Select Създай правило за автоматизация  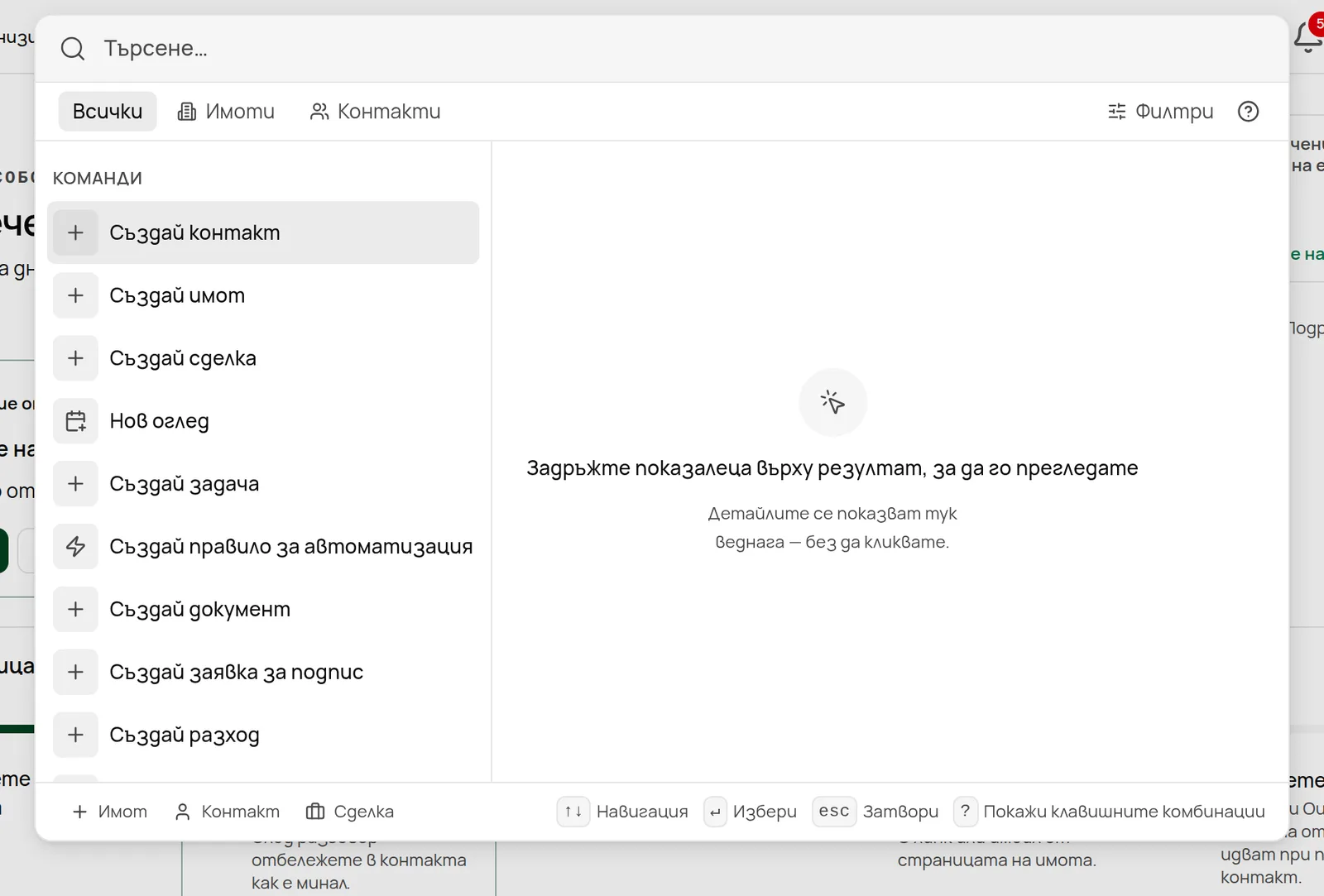[x=263, y=547]
